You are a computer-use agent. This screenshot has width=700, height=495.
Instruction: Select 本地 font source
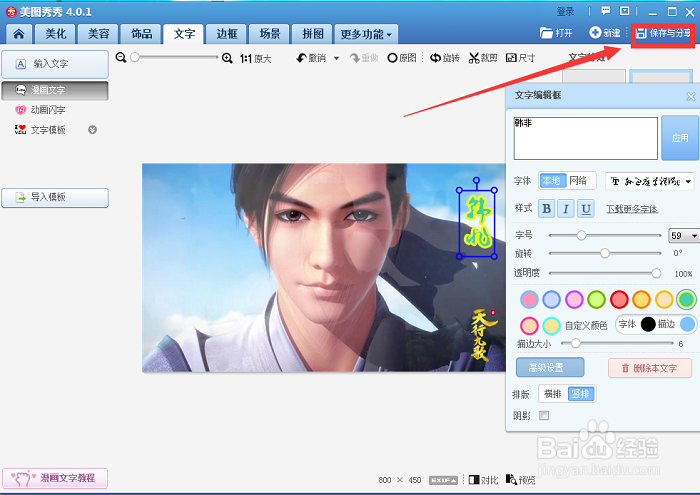coord(552,180)
